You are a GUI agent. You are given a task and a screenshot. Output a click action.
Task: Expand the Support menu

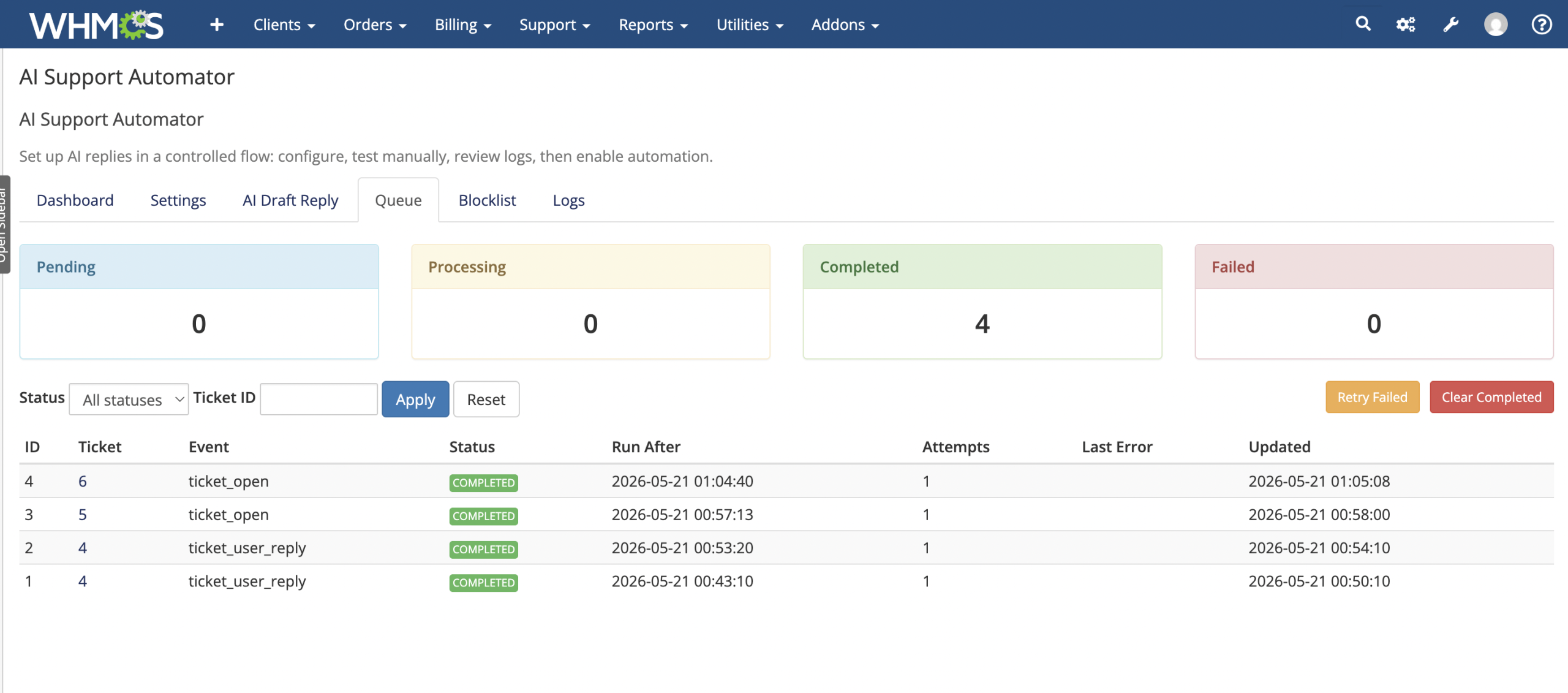click(554, 25)
